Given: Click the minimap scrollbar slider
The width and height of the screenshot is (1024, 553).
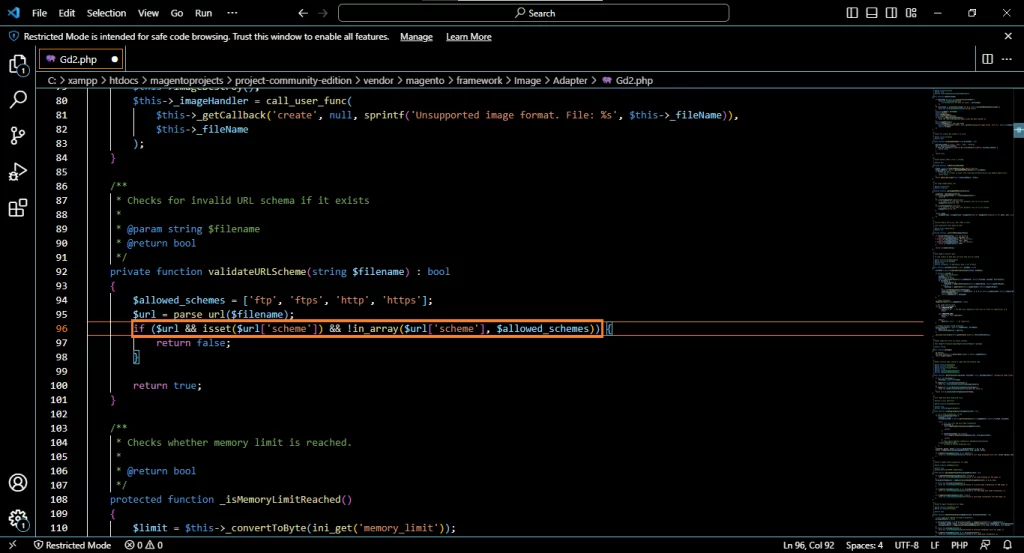Looking at the screenshot, I should (1018, 131).
